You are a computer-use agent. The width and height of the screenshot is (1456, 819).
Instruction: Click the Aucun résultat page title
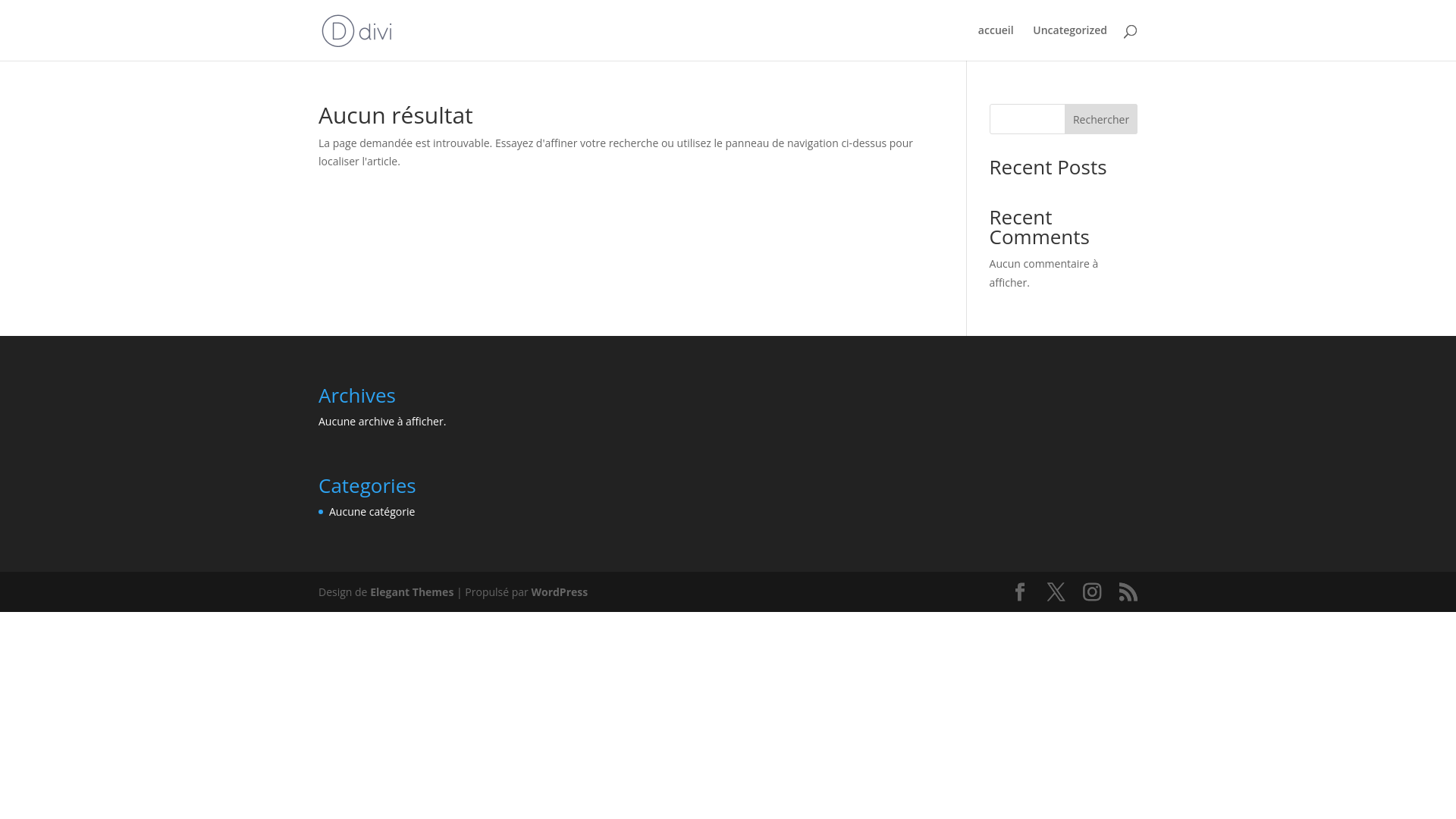click(x=395, y=115)
